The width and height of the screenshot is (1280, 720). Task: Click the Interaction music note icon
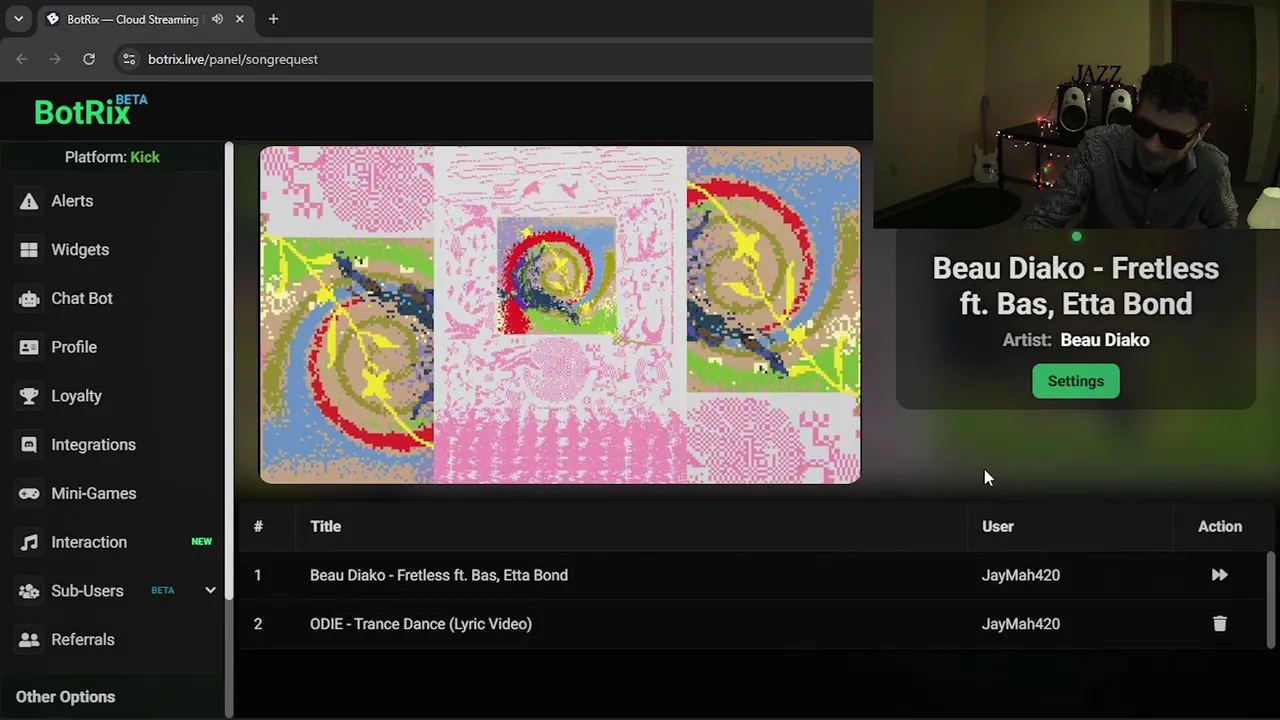[29, 542]
